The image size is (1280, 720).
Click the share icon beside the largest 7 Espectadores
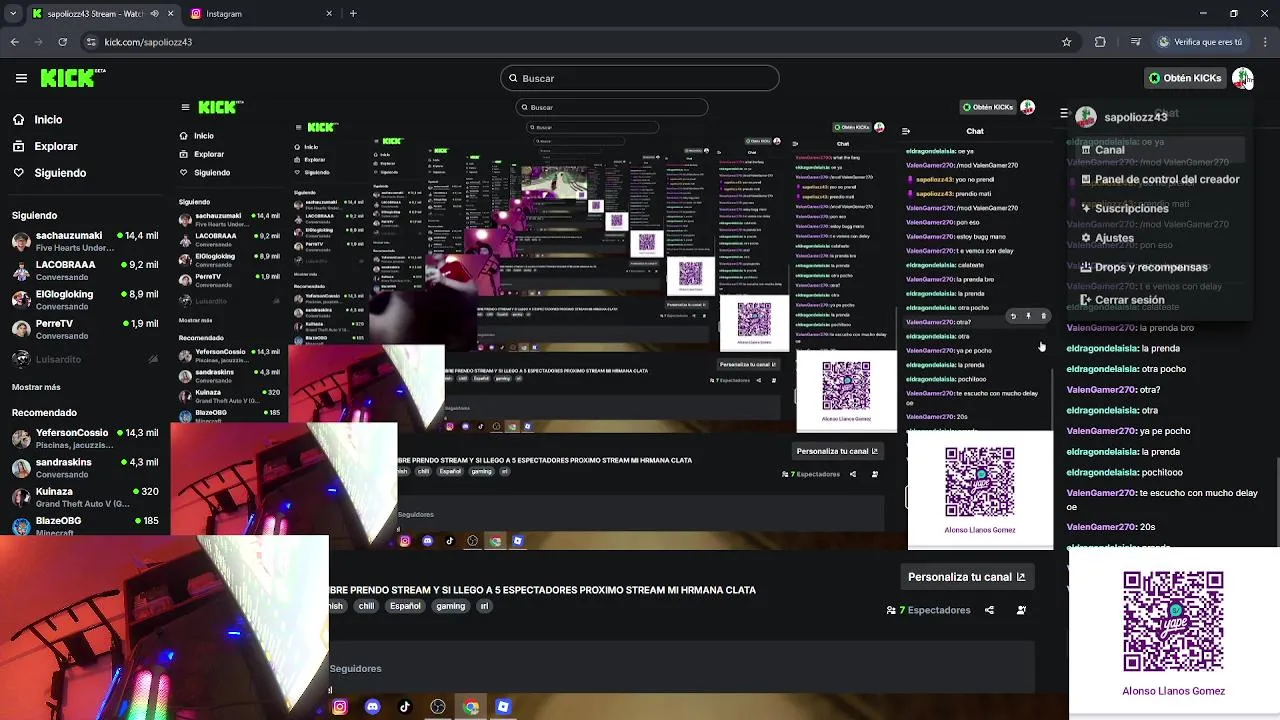coord(989,610)
